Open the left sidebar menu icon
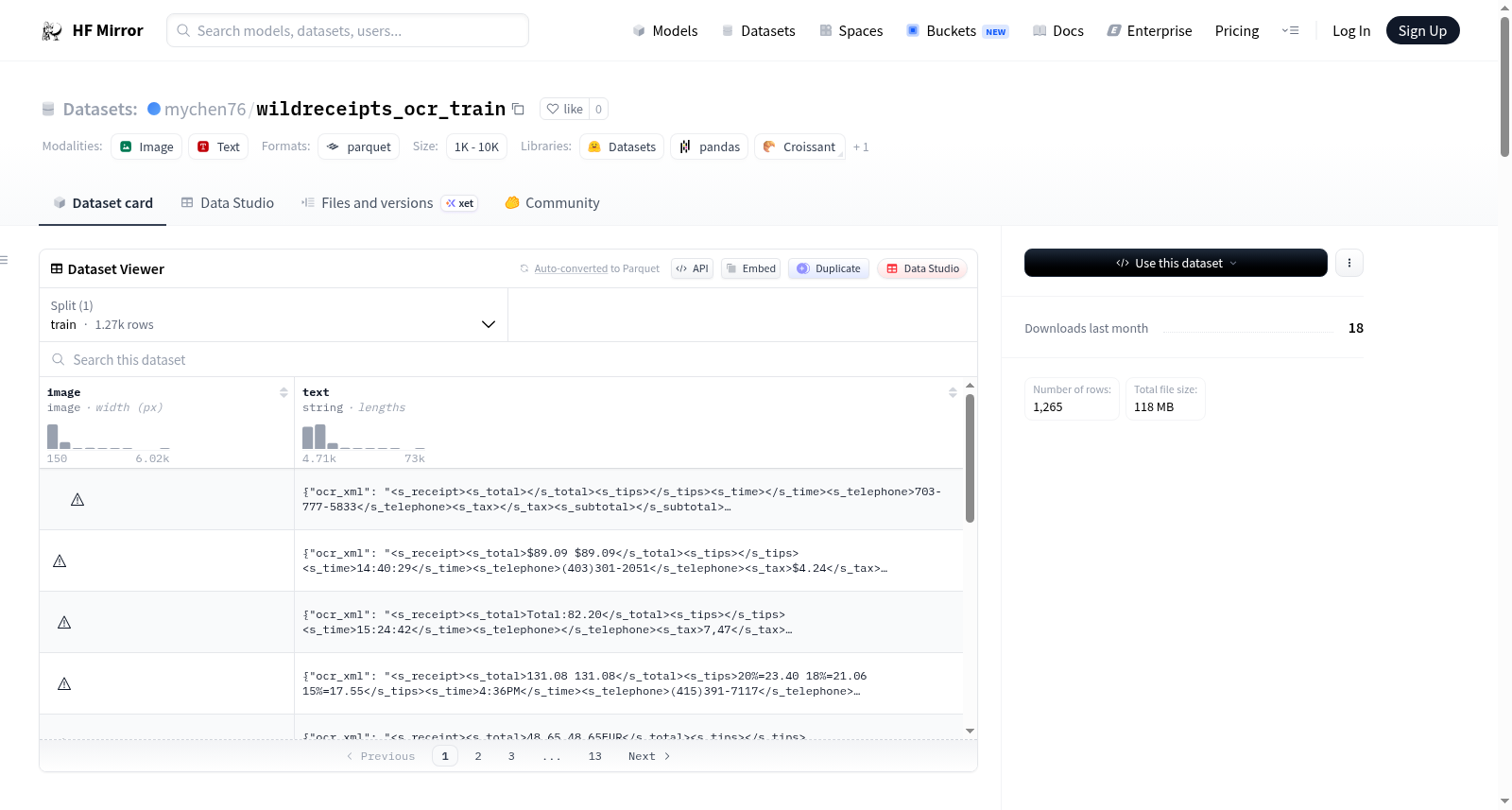Viewport: 1512px width, 810px height. pos(4,260)
